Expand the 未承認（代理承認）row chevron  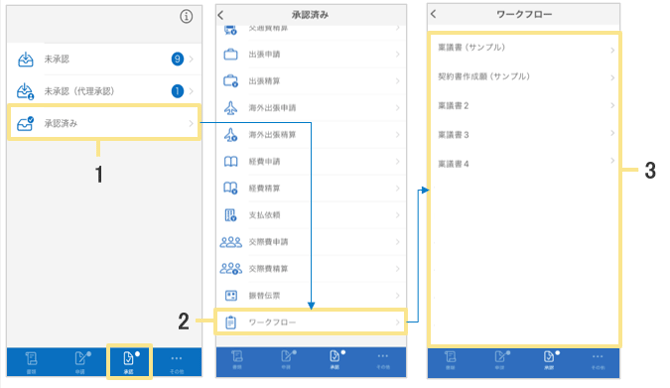(x=191, y=91)
